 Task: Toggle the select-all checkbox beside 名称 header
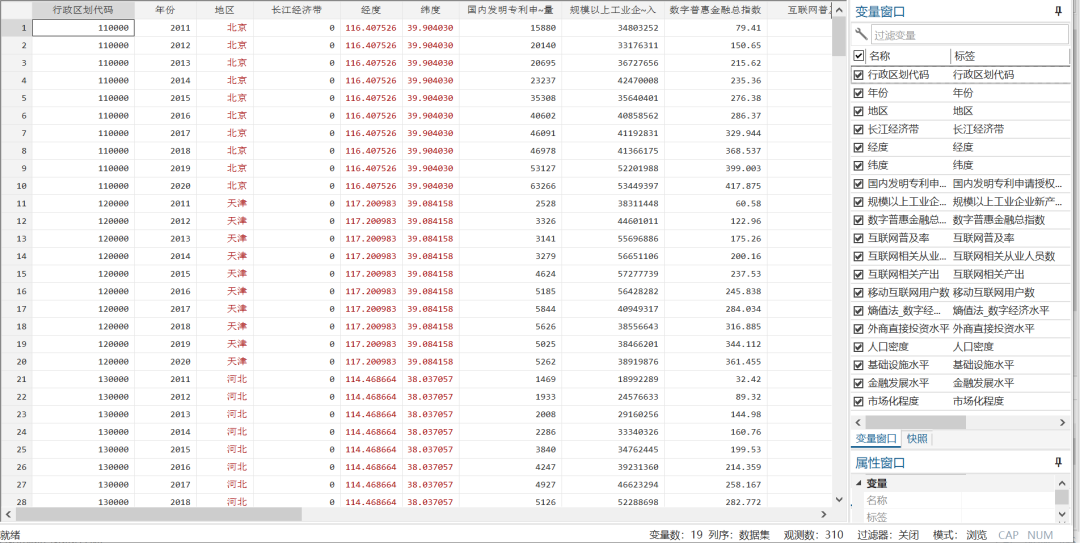coord(858,56)
